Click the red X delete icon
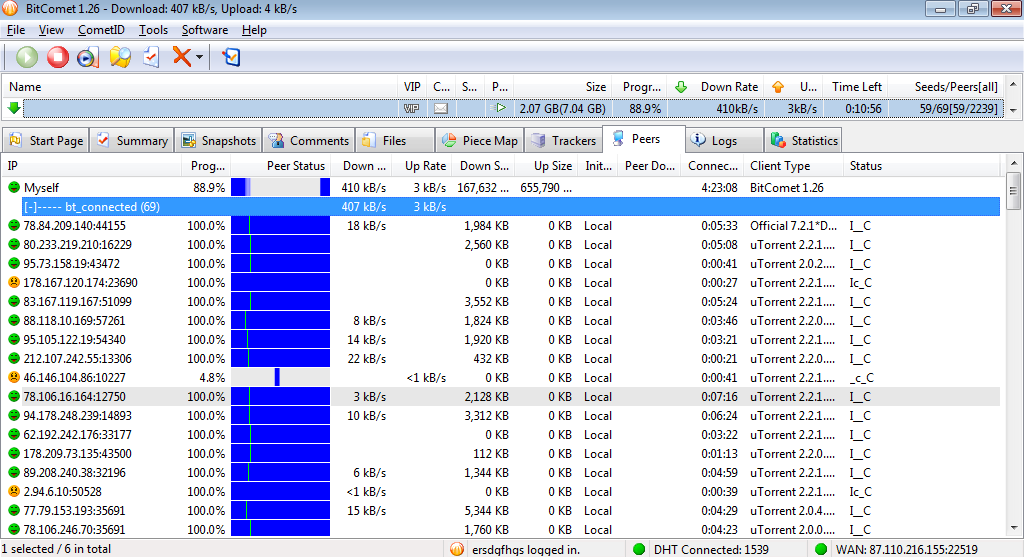Viewport: 1024px width, 558px height. pyautogui.click(x=181, y=57)
